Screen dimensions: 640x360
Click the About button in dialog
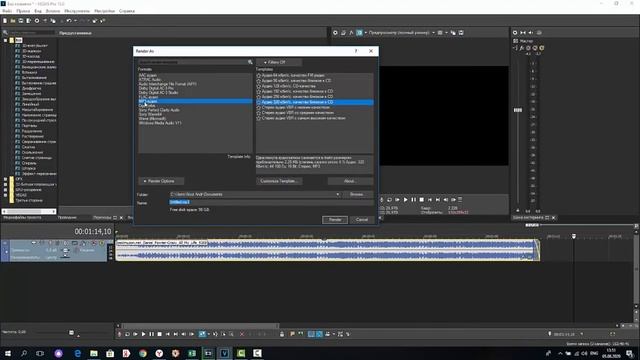pyautogui.click(x=350, y=181)
